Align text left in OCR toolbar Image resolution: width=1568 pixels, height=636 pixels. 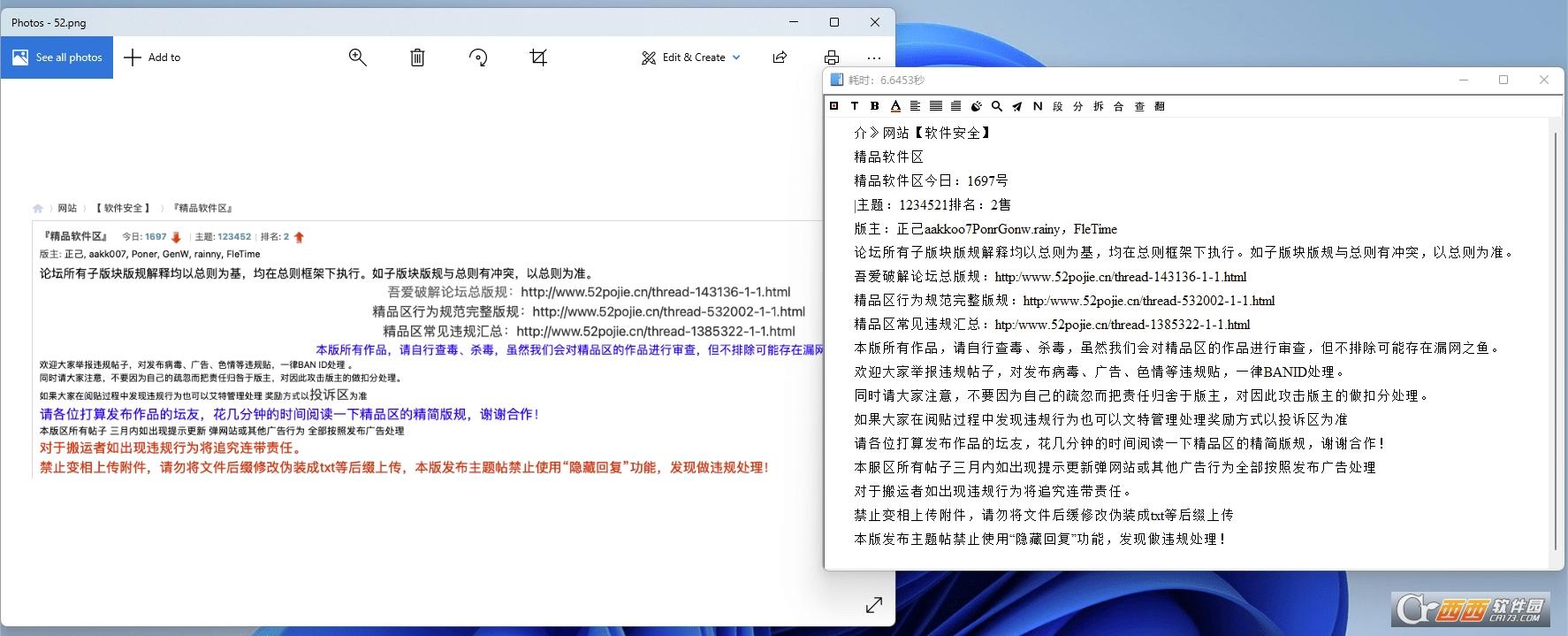point(915,106)
